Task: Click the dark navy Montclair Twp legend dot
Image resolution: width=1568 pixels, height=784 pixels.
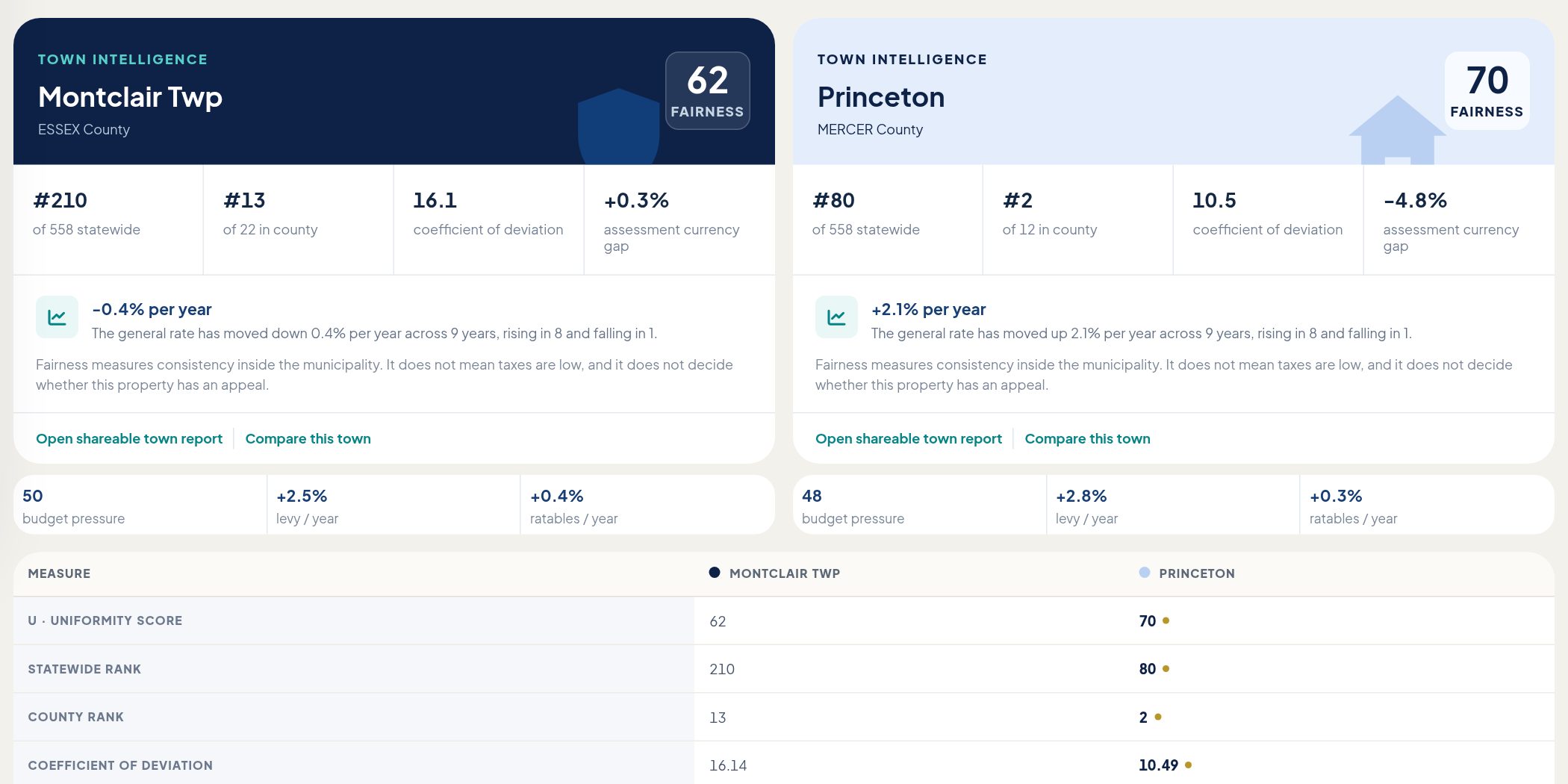Action: 715,573
